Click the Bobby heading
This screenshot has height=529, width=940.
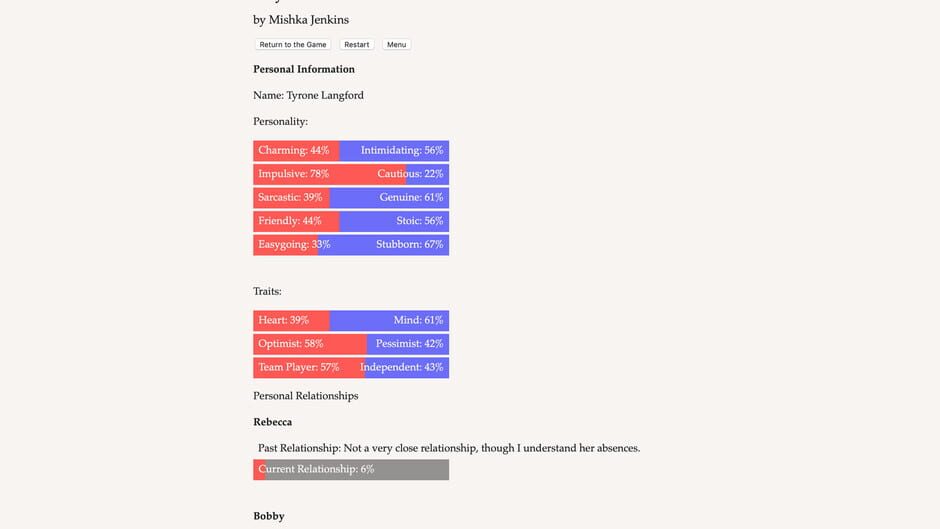click(269, 516)
